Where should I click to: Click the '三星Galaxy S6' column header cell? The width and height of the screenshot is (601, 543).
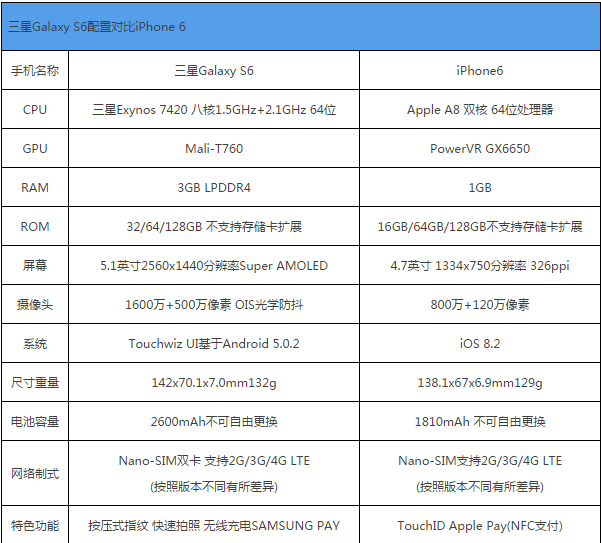pyautogui.click(x=214, y=71)
